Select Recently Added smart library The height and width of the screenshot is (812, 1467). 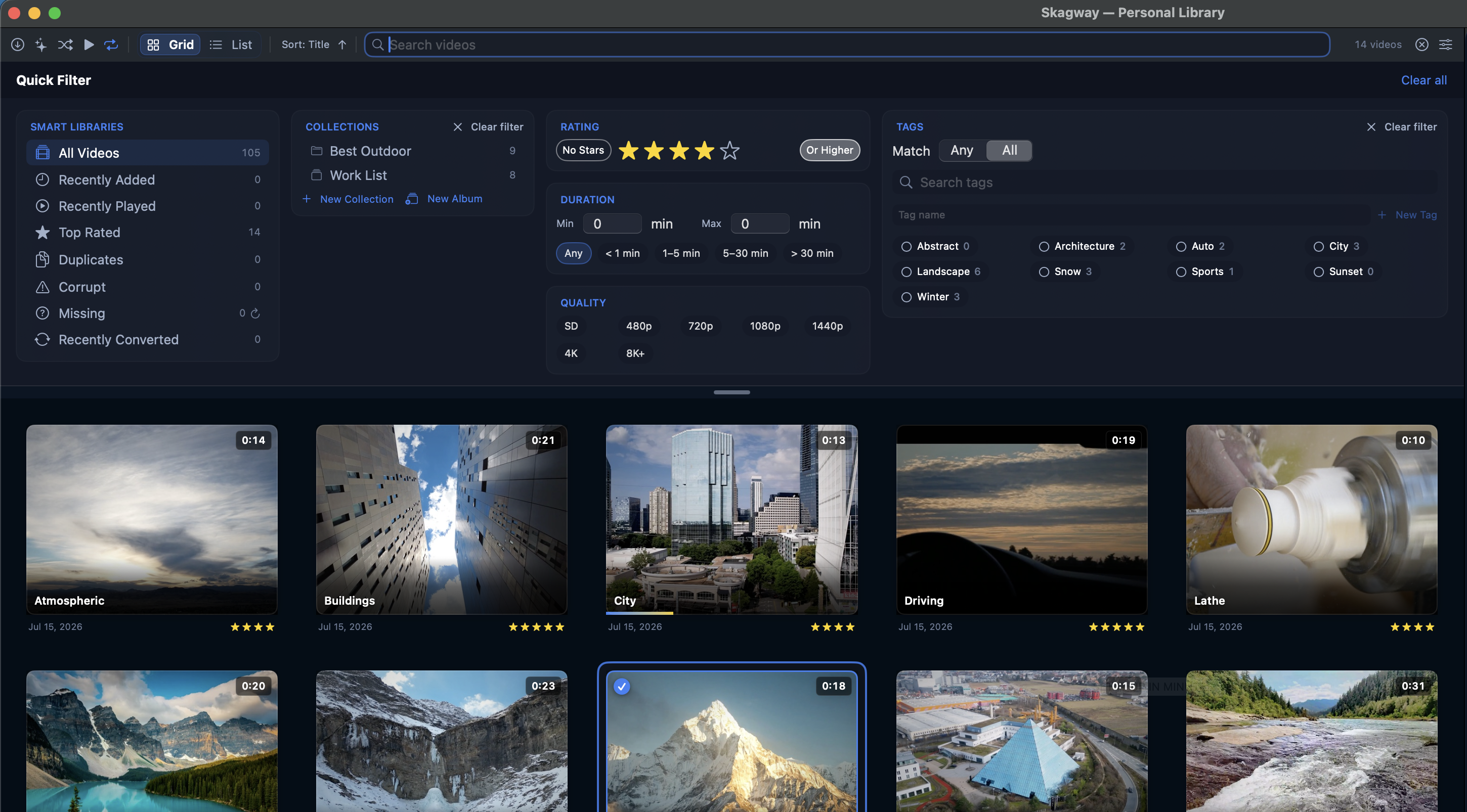(148, 179)
